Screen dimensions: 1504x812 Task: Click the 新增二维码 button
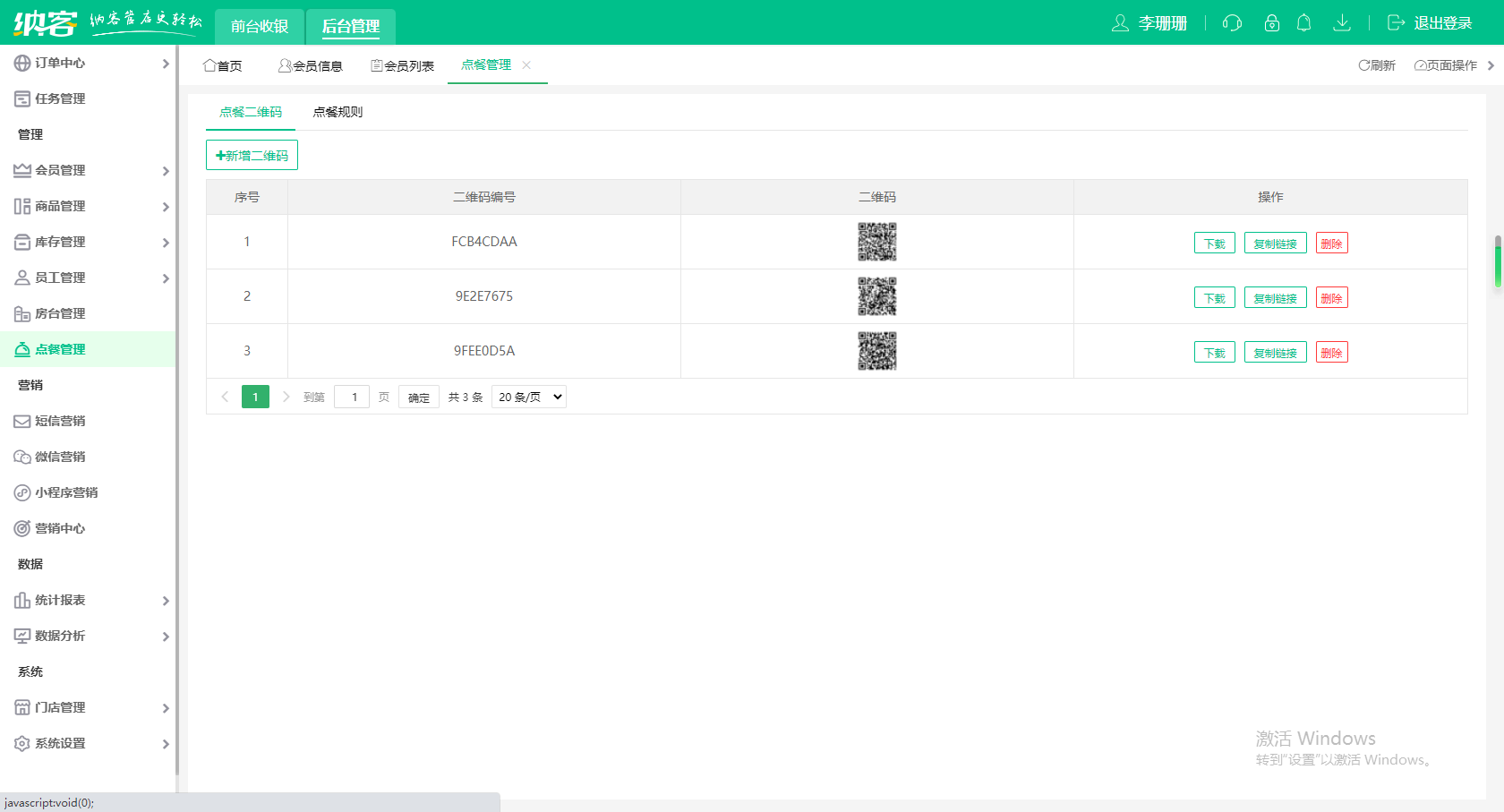tap(252, 155)
